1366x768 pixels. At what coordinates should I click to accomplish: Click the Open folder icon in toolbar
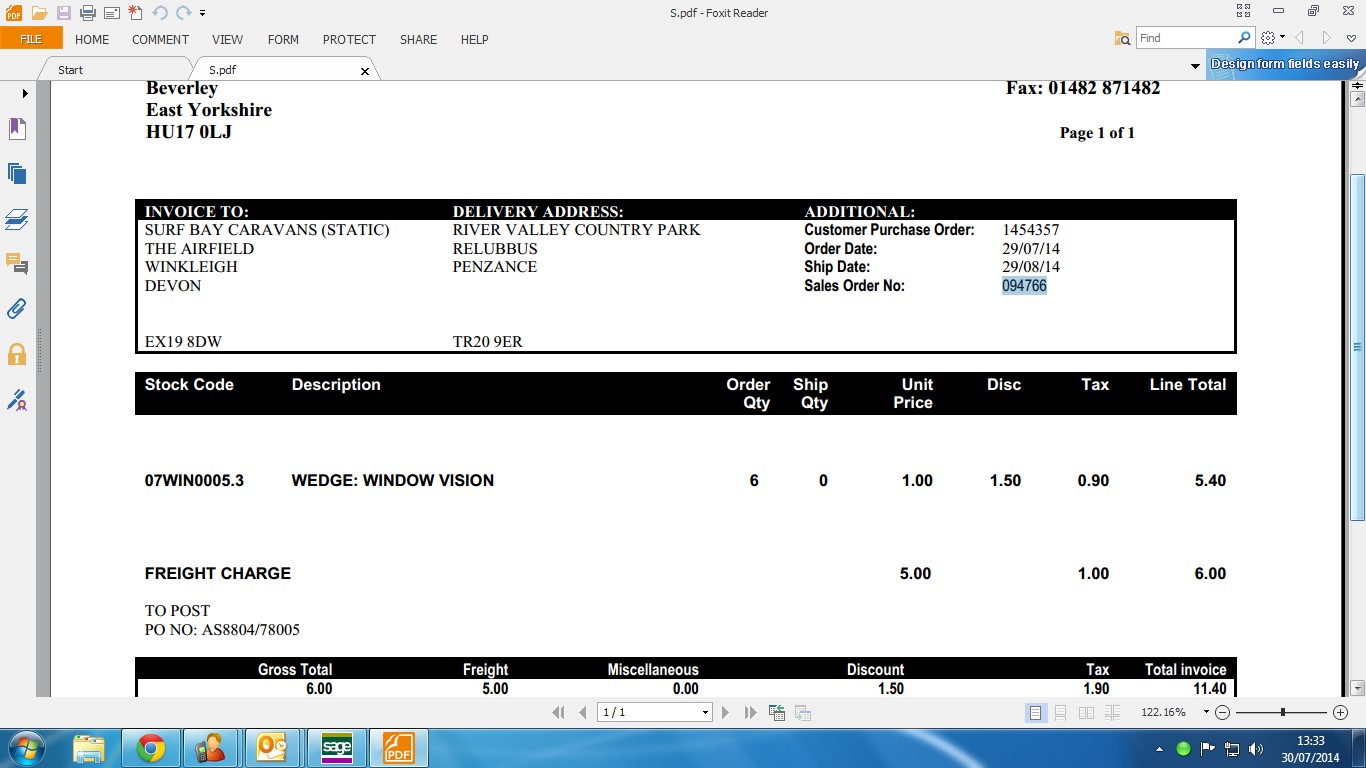39,13
